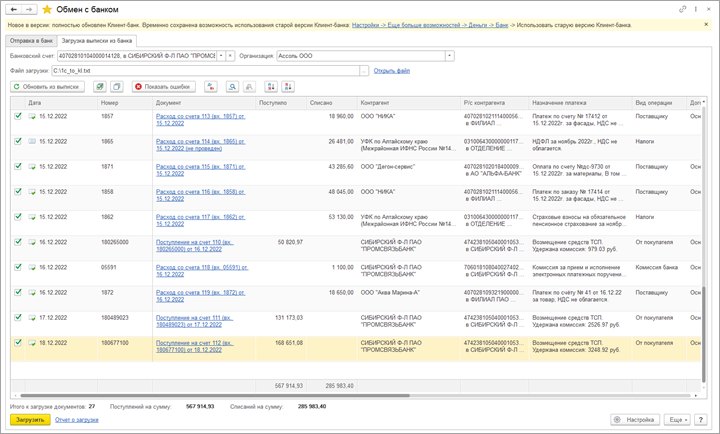Click the uncheck all rows icon
The height and width of the screenshot is (434, 720).
(117, 87)
